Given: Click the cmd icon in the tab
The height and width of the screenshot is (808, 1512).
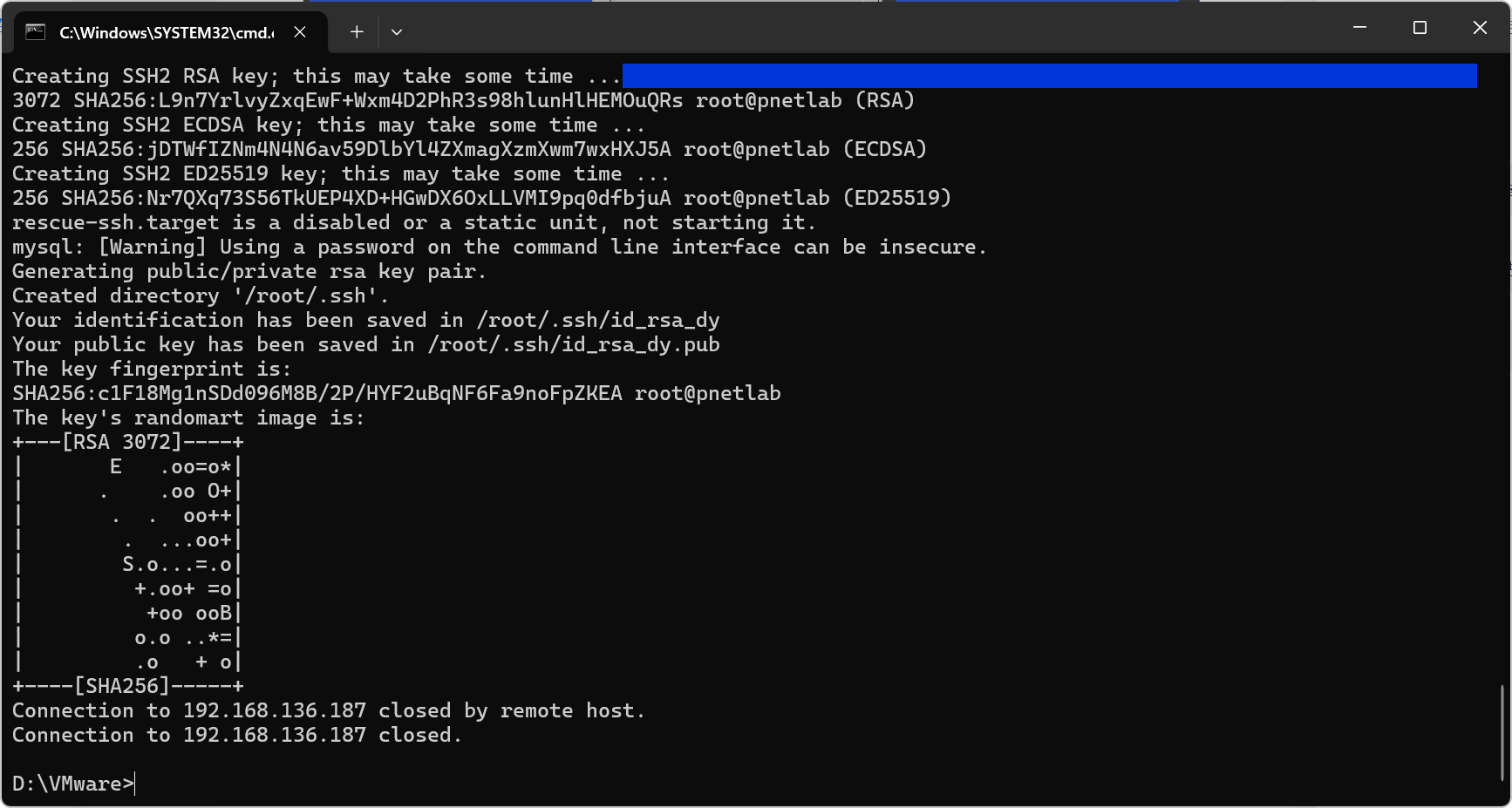Looking at the screenshot, I should pos(35,32).
